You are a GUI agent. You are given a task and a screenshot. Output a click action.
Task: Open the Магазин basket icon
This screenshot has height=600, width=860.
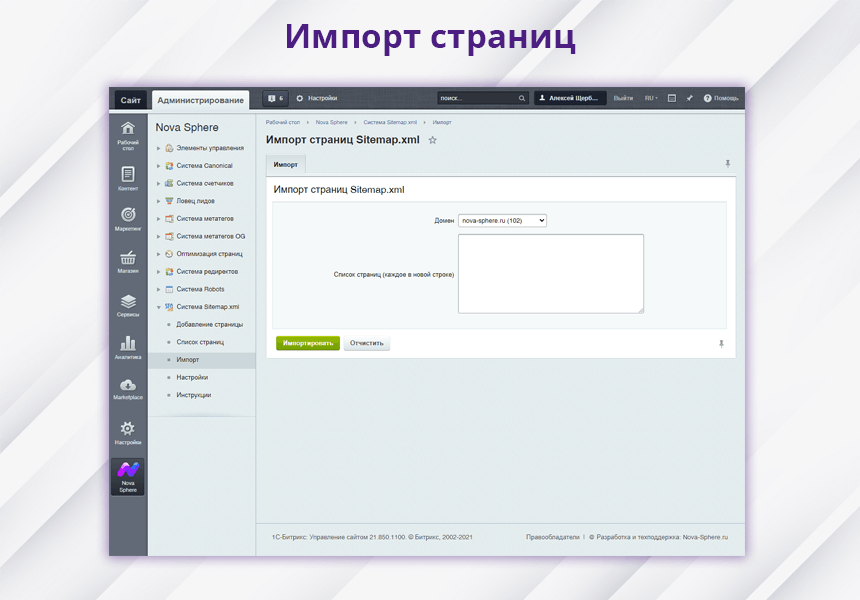tap(128, 261)
